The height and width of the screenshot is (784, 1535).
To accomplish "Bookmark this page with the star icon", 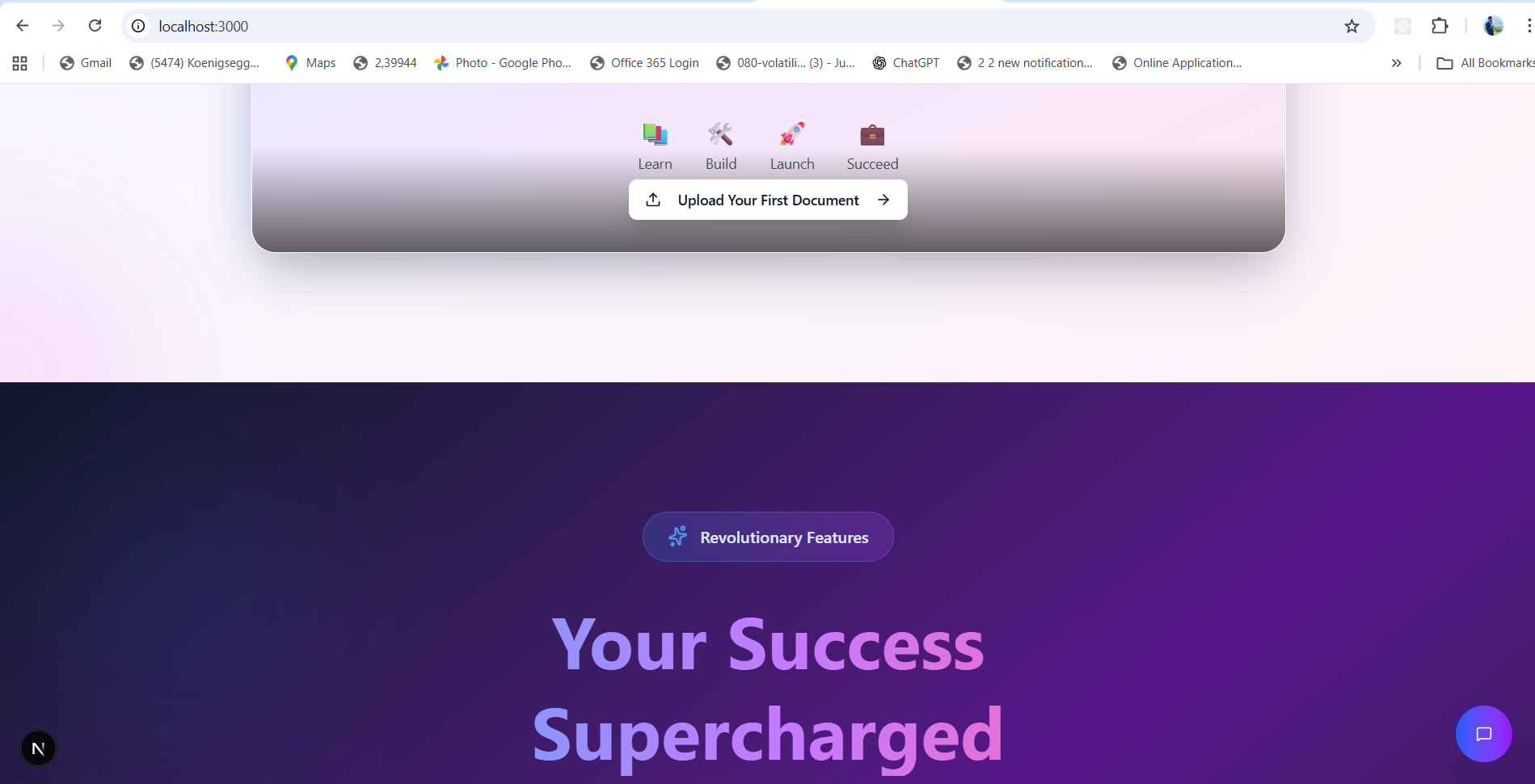I will coord(1352,27).
